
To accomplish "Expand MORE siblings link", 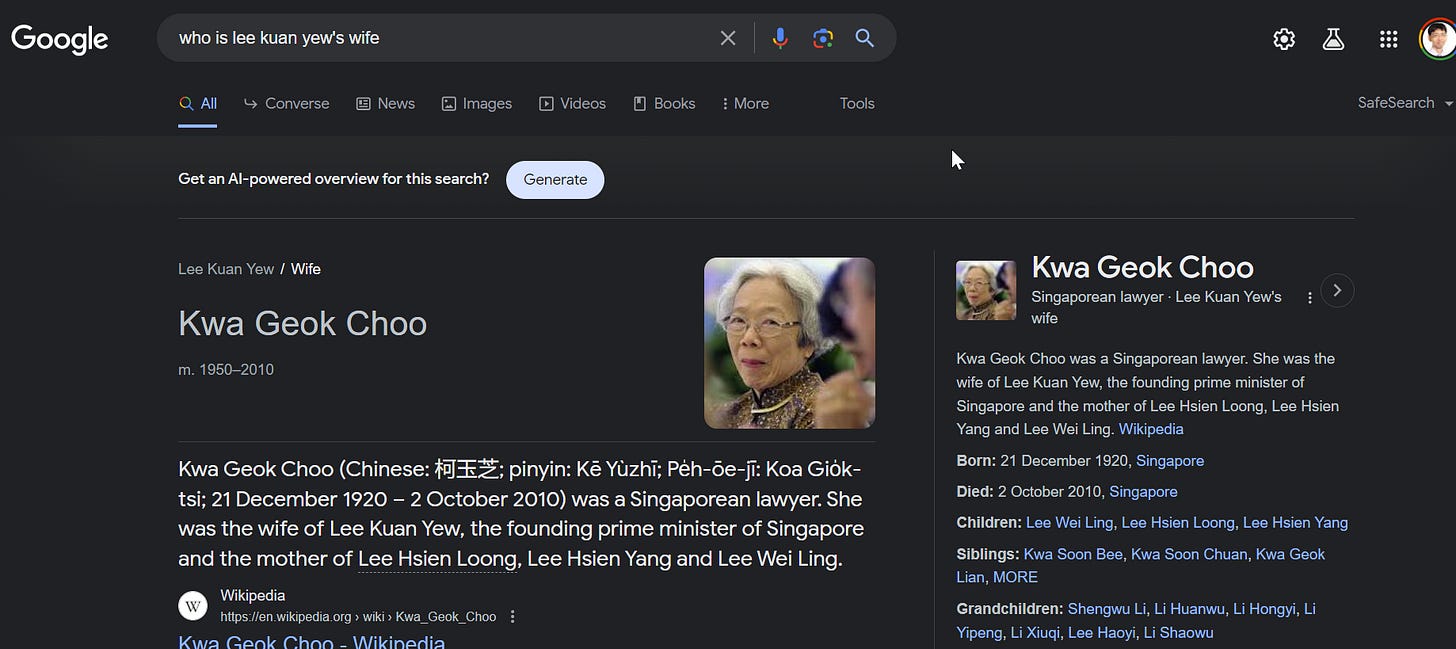I will coord(1015,577).
